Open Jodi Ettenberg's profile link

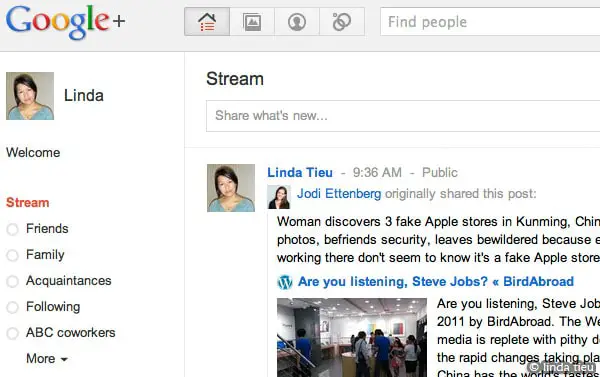point(339,194)
